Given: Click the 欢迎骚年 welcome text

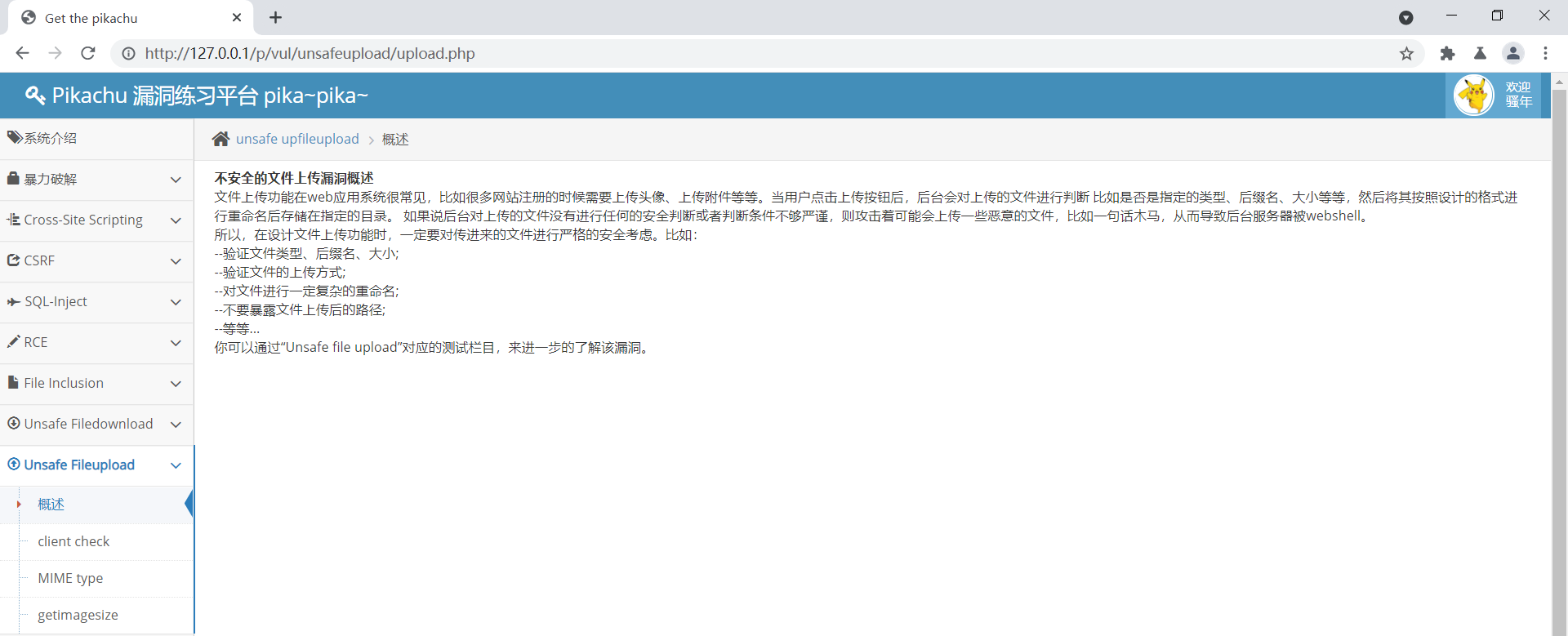Looking at the screenshot, I should pyautogui.click(x=1518, y=95).
